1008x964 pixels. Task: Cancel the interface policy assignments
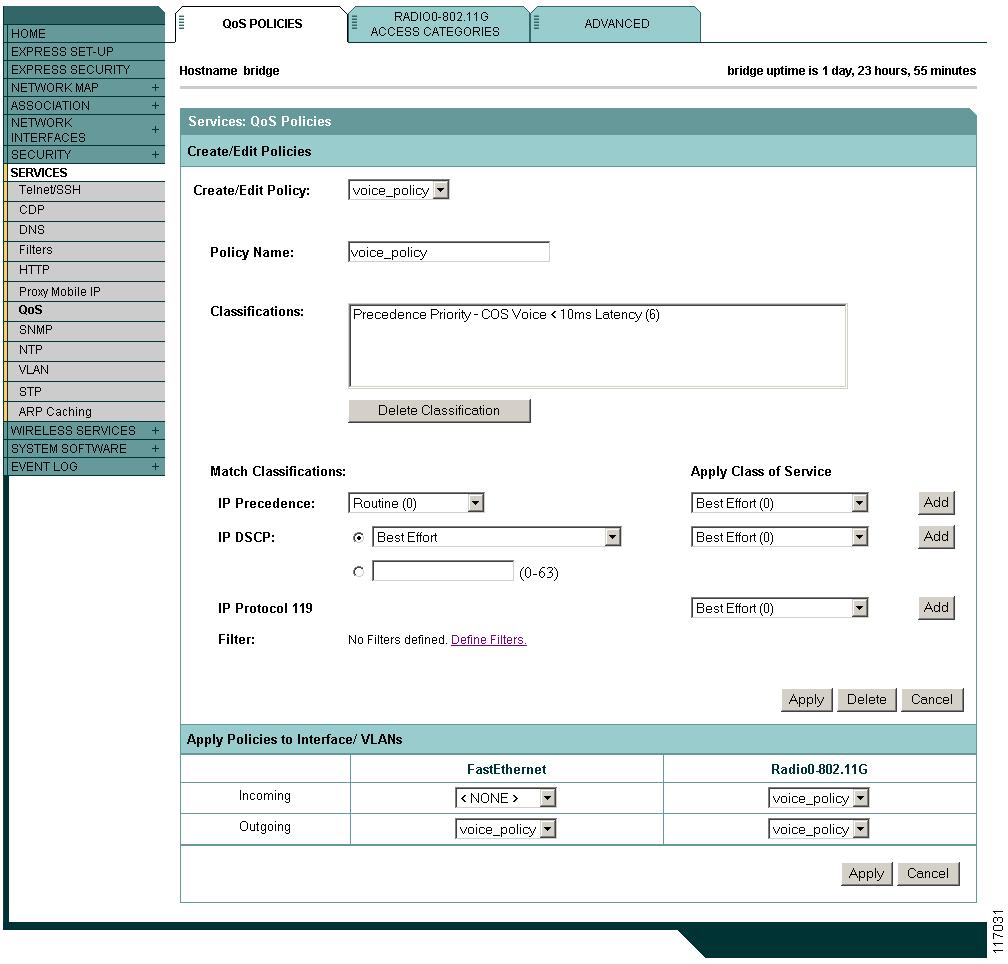(928, 873)
